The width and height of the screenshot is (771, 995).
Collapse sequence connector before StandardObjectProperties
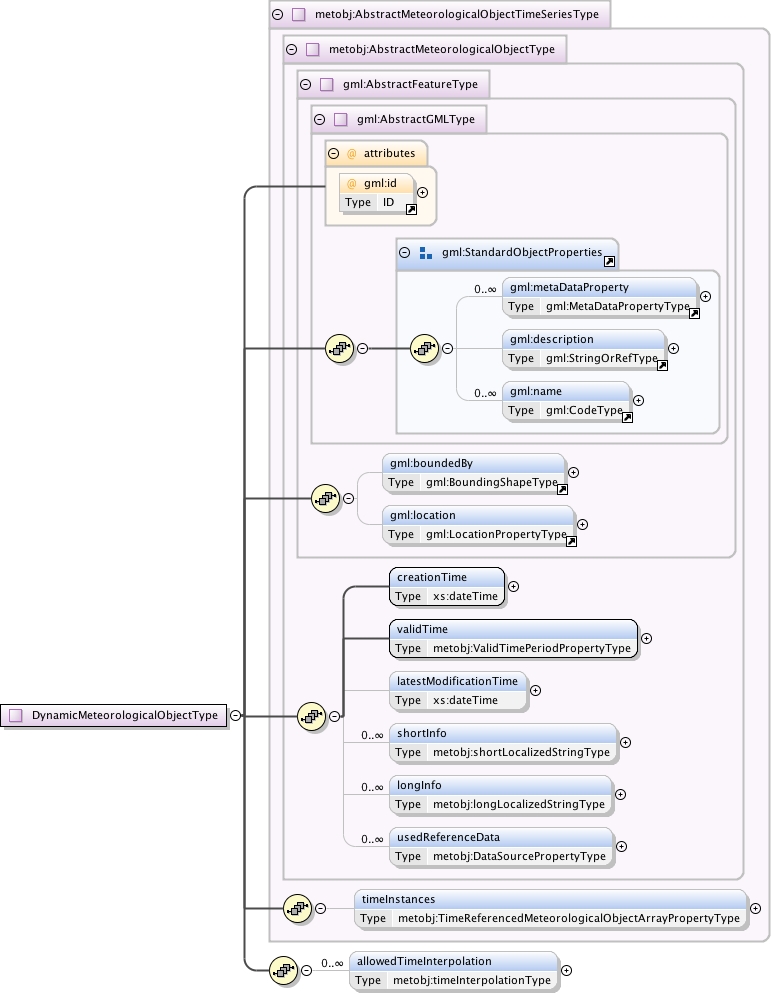(x=362, y=348)
